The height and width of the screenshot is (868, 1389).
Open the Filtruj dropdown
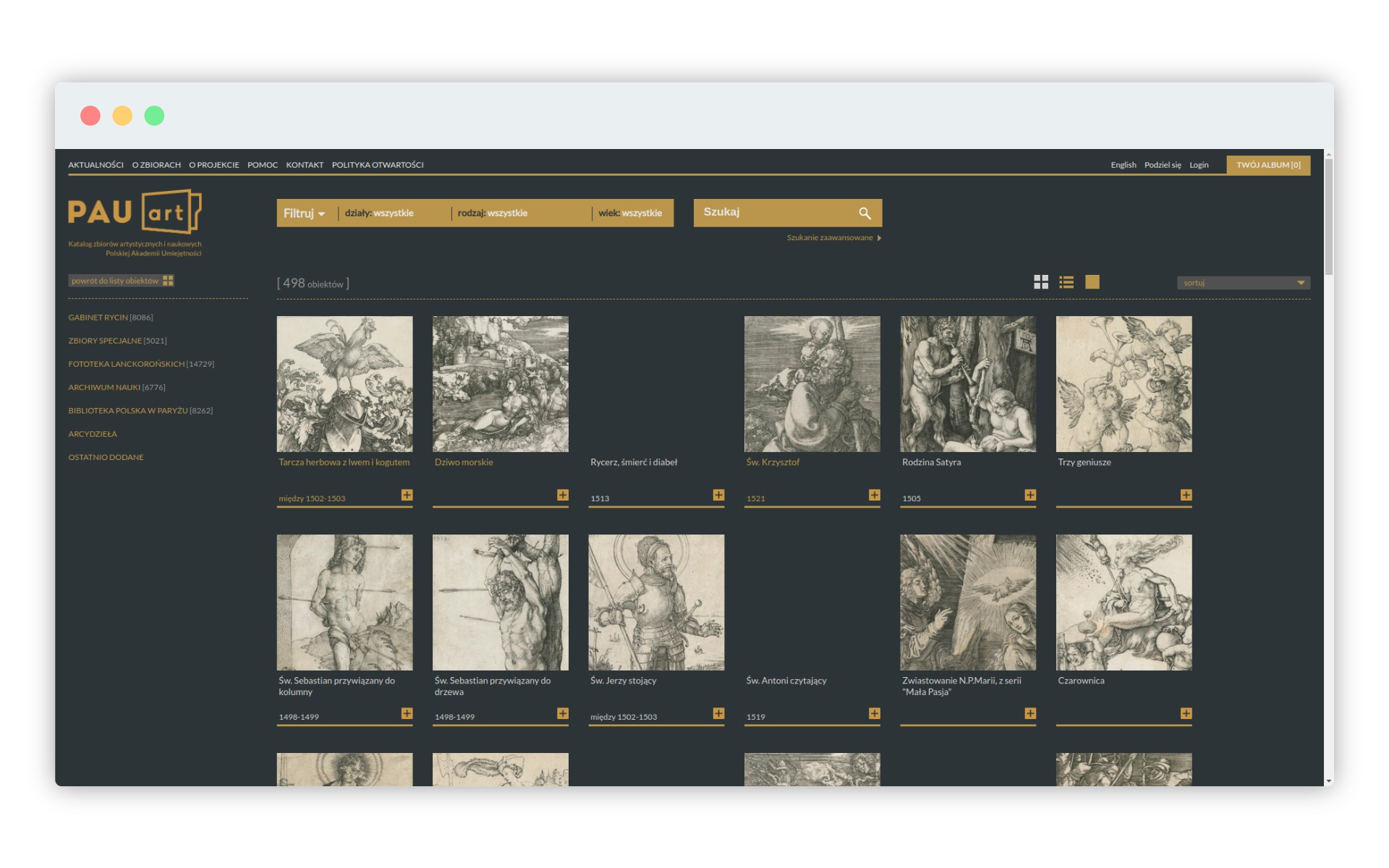tap(305, 213)
